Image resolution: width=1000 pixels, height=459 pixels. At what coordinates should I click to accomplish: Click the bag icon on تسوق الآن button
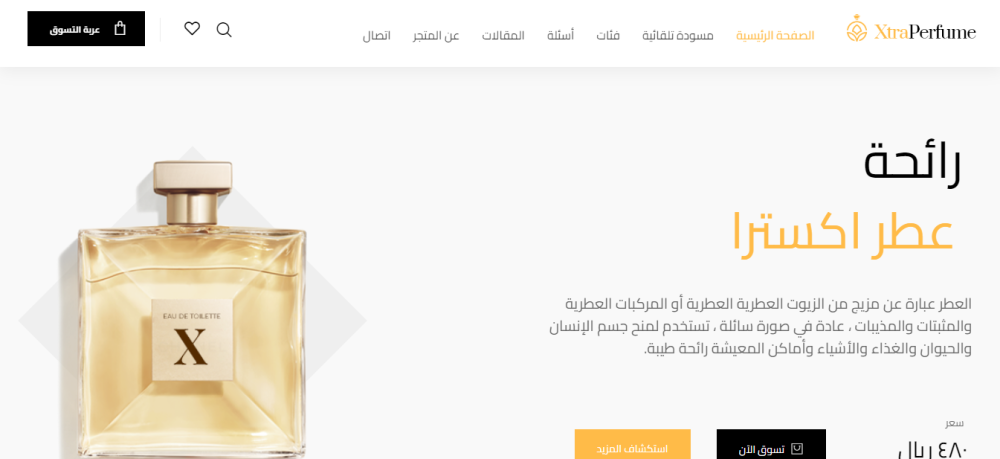coord(797,449)
